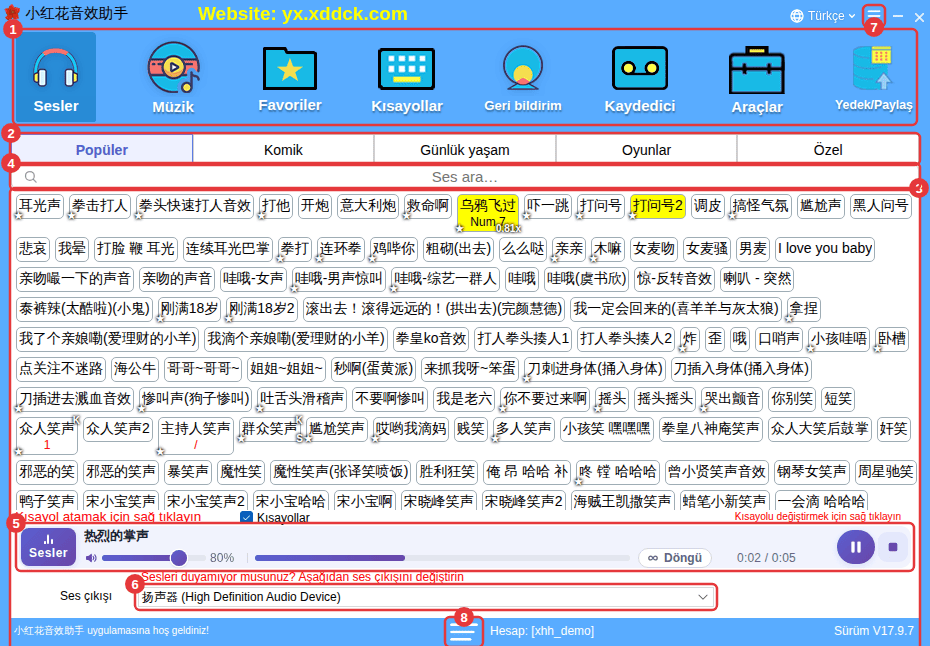
Task: Stop the current sound playback
Action: pos(893,547)
